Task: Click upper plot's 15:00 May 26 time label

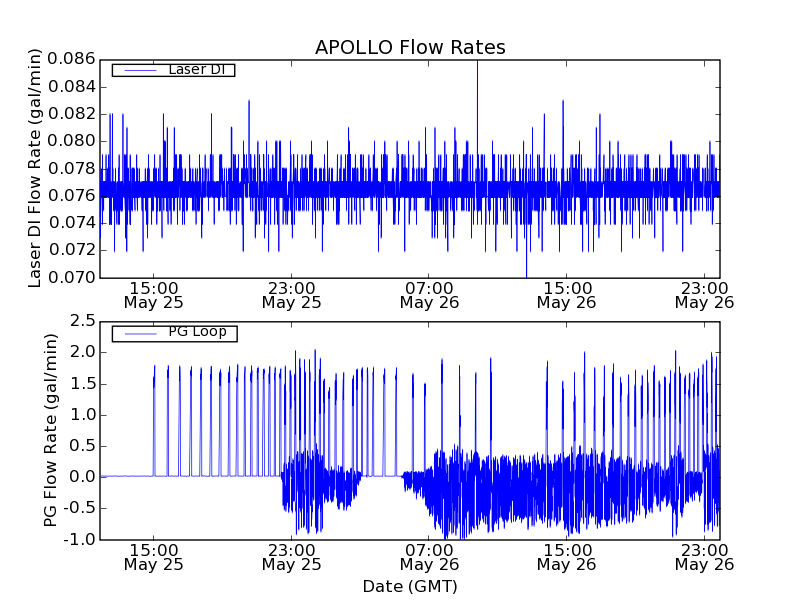Action: [567, 294]
